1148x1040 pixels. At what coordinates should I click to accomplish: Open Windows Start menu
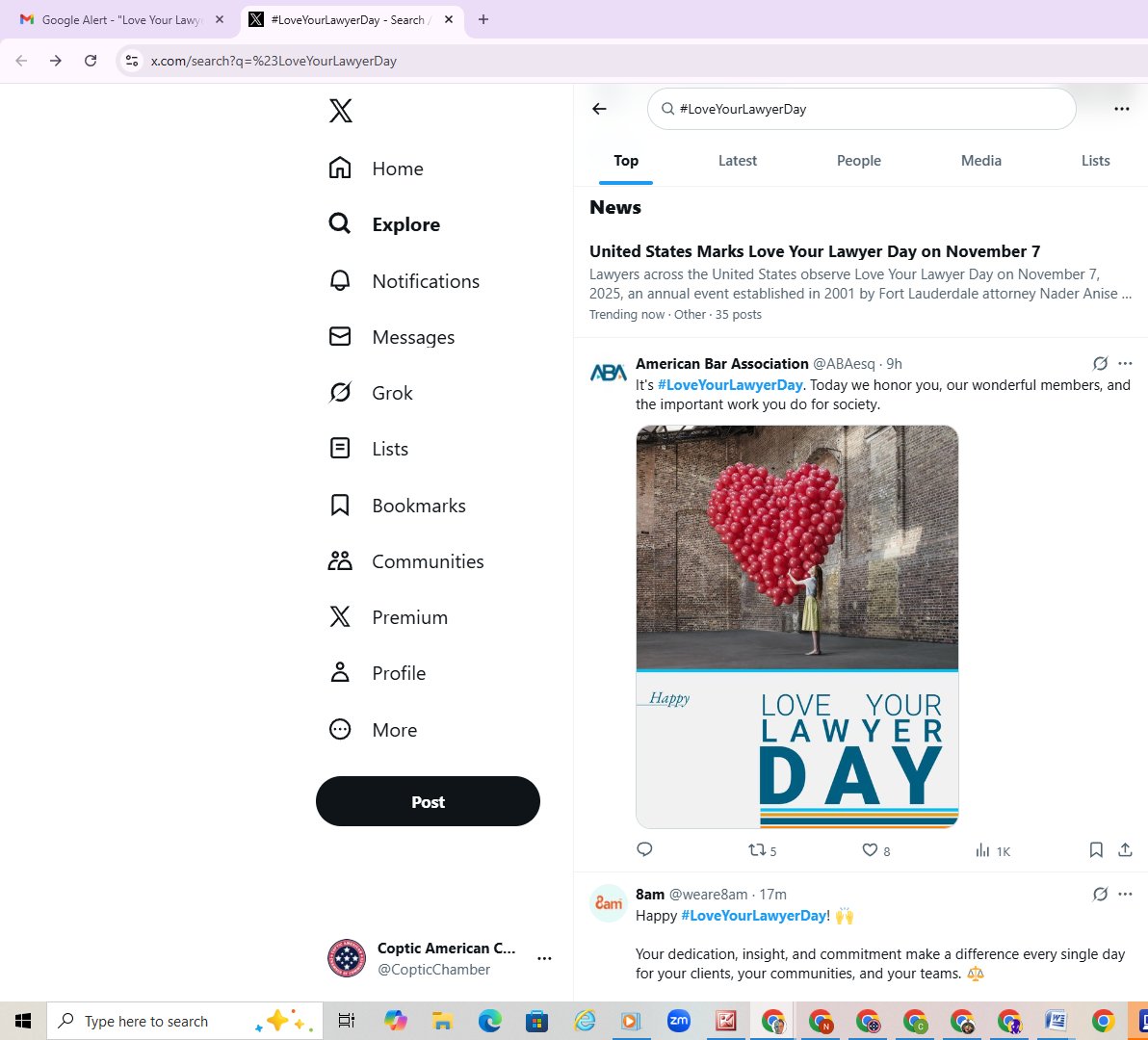(23, 1020)
